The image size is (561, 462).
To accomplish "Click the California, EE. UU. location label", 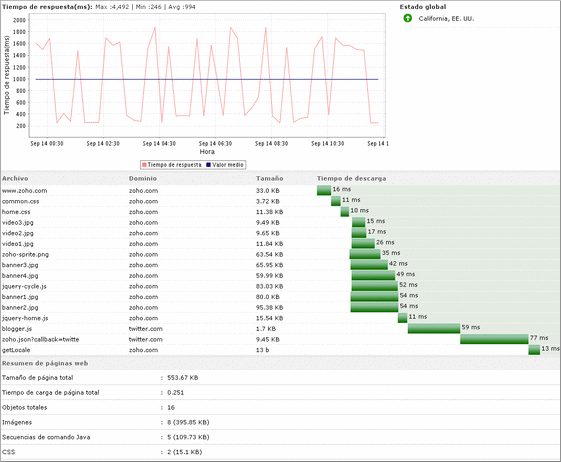I will [x=446, y=19].
